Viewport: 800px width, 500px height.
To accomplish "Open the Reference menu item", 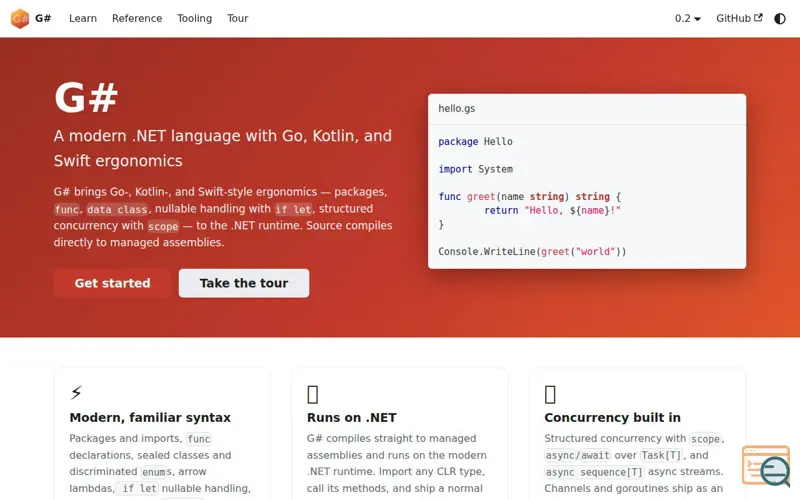I will [x=137, y=18].
